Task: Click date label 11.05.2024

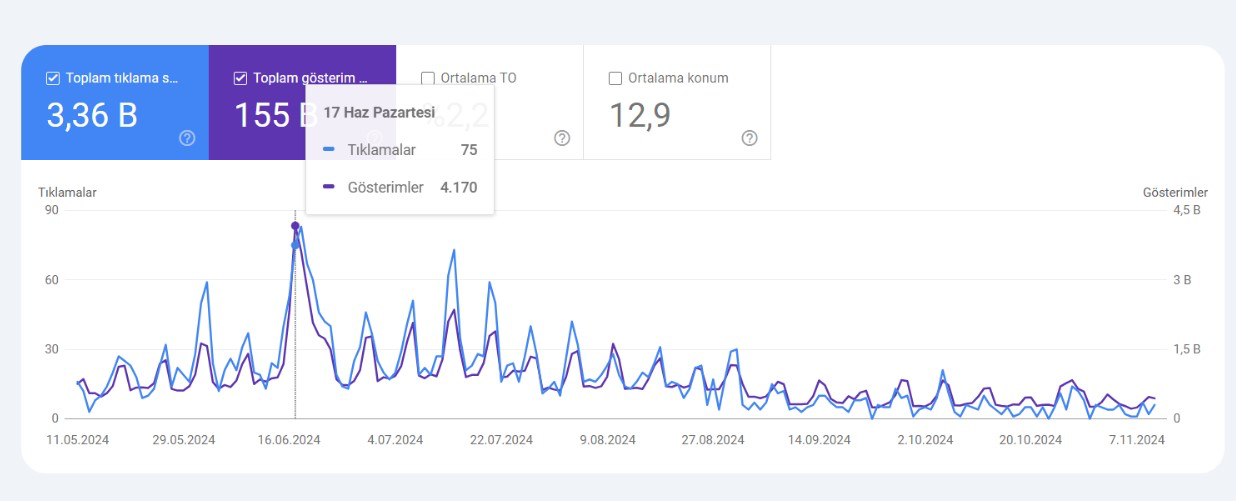Action: (78, 439)
